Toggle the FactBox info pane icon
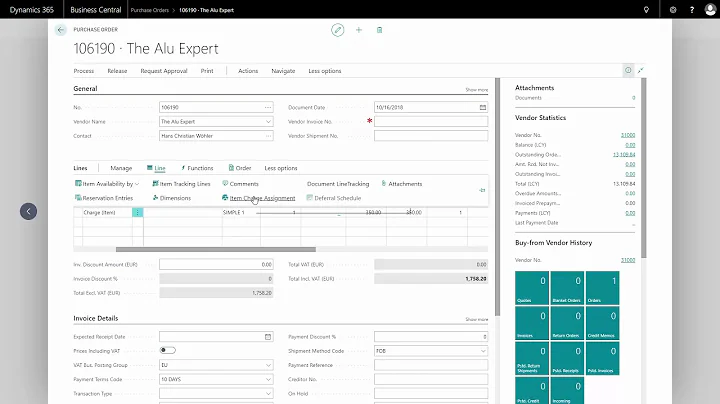The height and width of the screenshot is (404, 720). 628,70
